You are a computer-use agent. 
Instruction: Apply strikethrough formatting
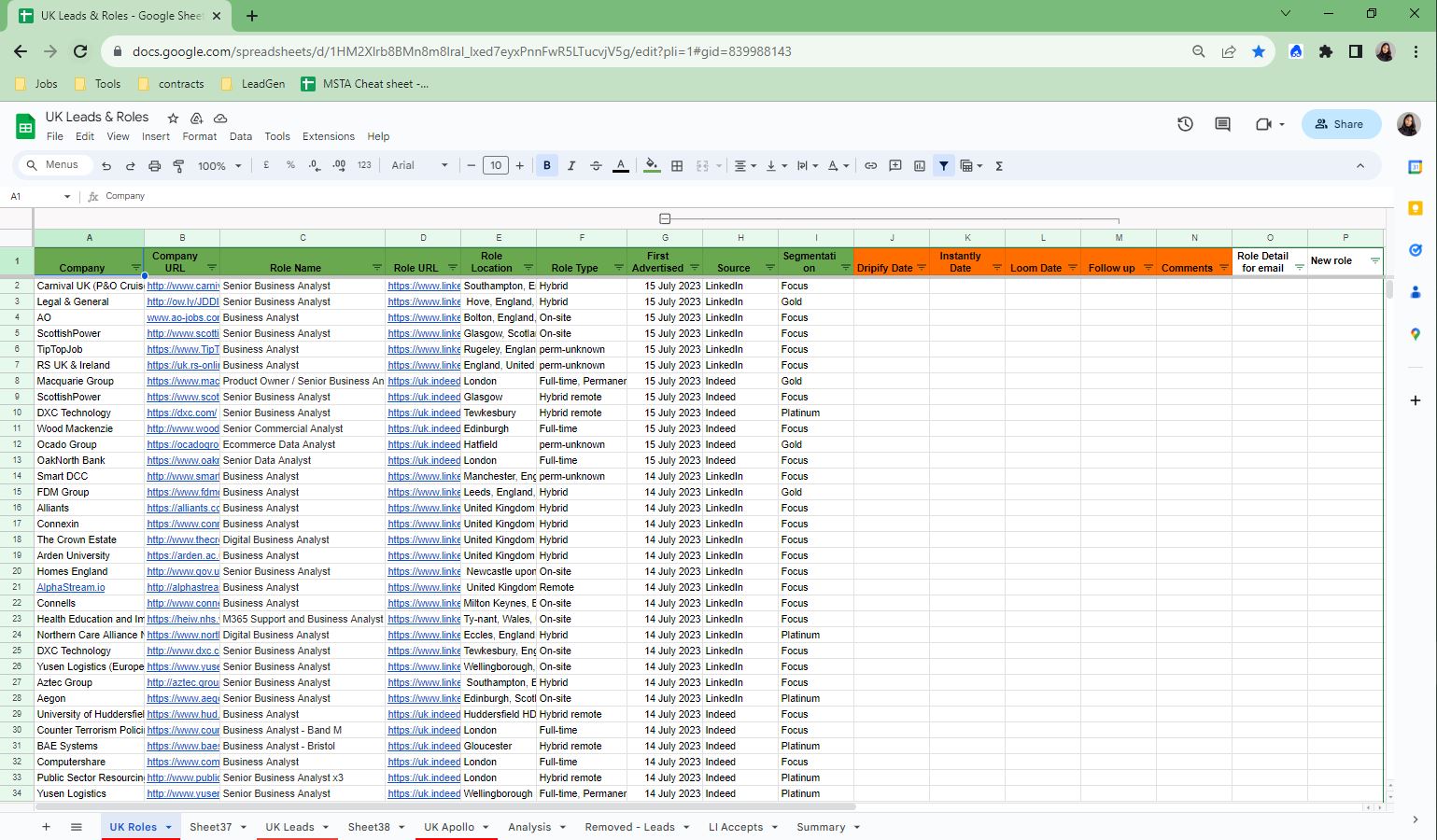(x=596, y=166)
